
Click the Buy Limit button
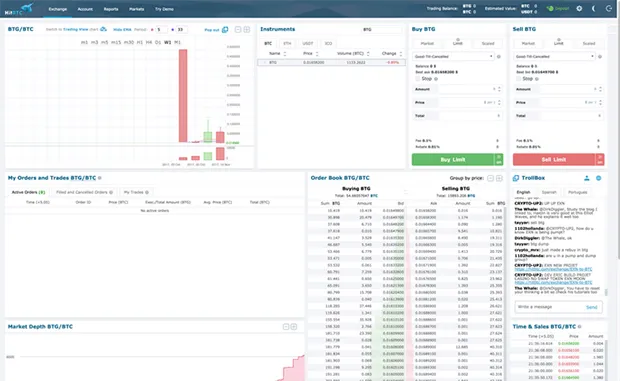point(453,160)
